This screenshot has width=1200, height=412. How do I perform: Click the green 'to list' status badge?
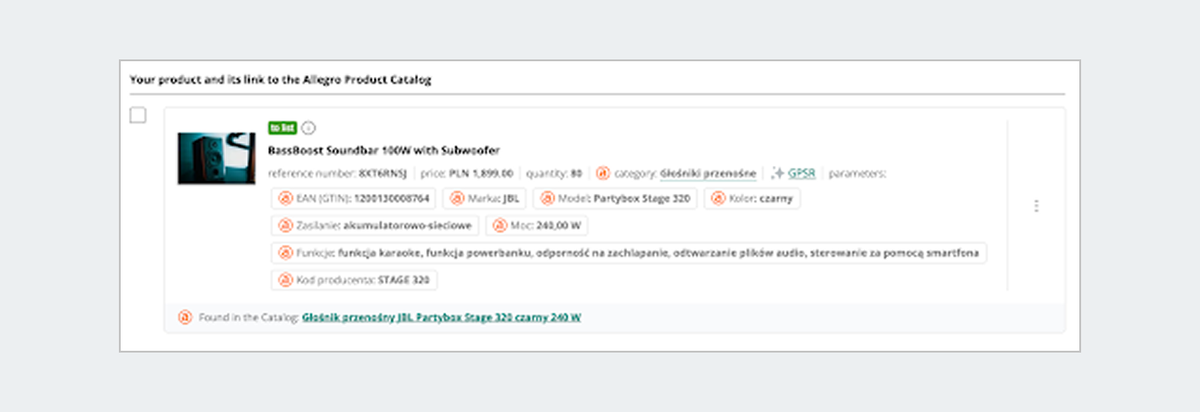point(282,128)
